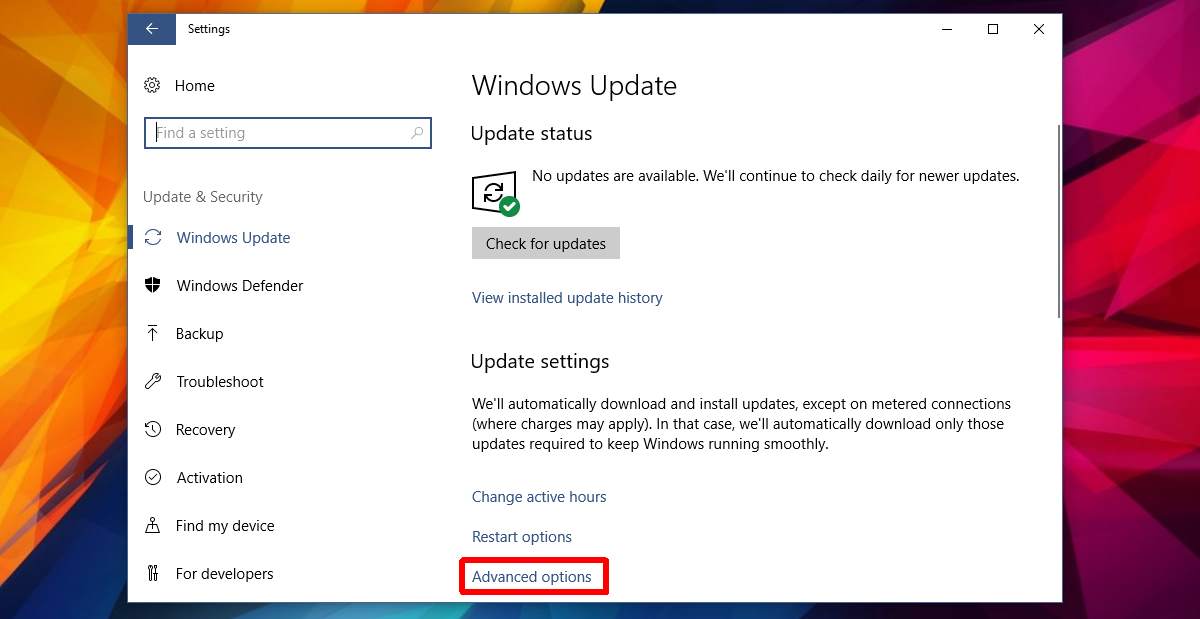Click the Windows Defender shield icon
Screen dimensions: 1200x619
[153, 286]
